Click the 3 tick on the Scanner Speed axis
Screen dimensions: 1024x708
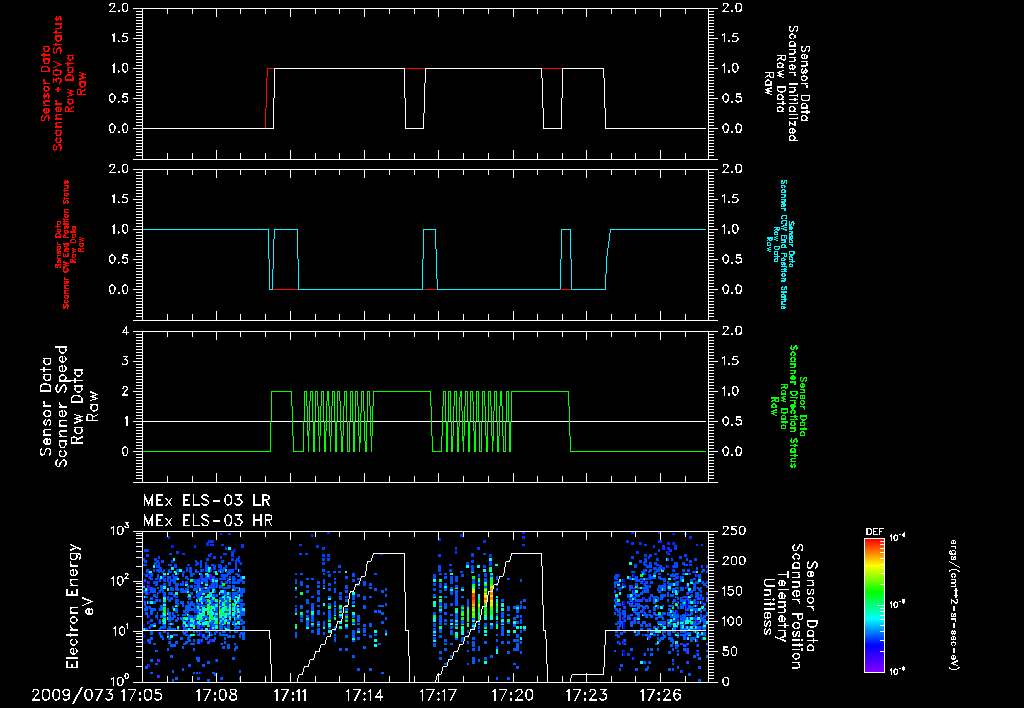[x=125, y=361]
